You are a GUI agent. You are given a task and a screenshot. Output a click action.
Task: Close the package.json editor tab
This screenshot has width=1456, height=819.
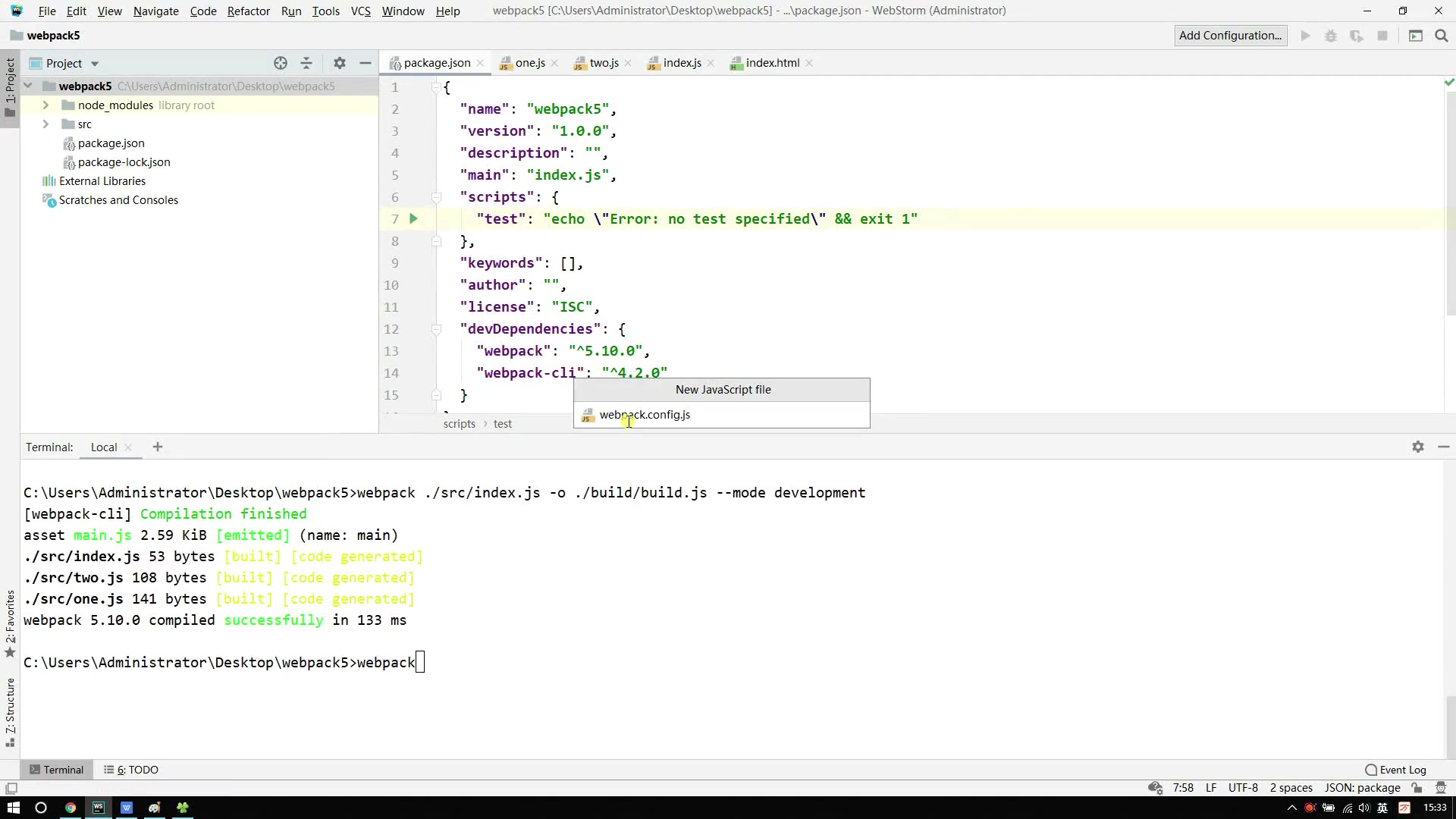(x=480, y=63)
